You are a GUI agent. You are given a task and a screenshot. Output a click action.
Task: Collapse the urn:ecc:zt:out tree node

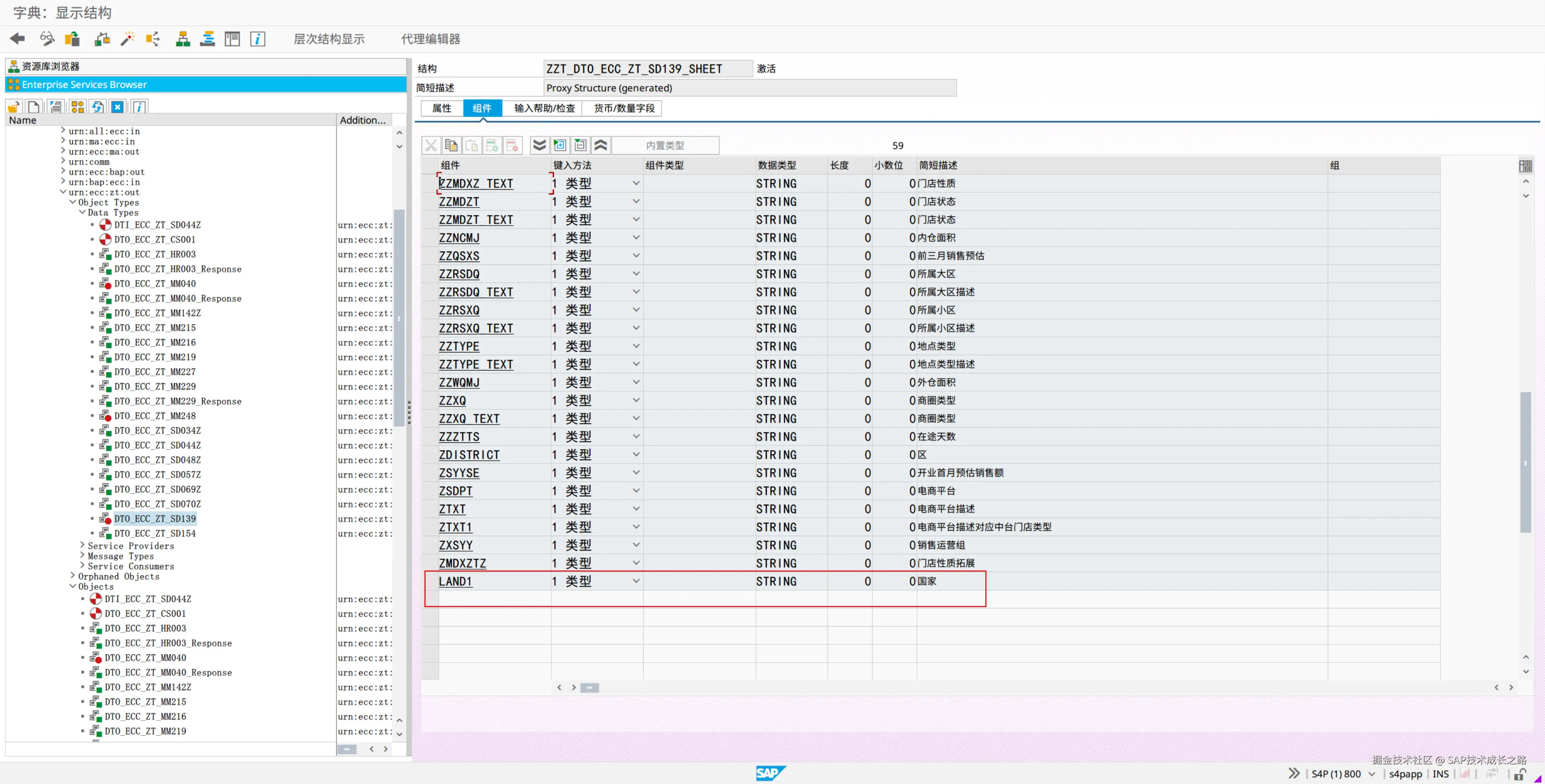point(63,193)
